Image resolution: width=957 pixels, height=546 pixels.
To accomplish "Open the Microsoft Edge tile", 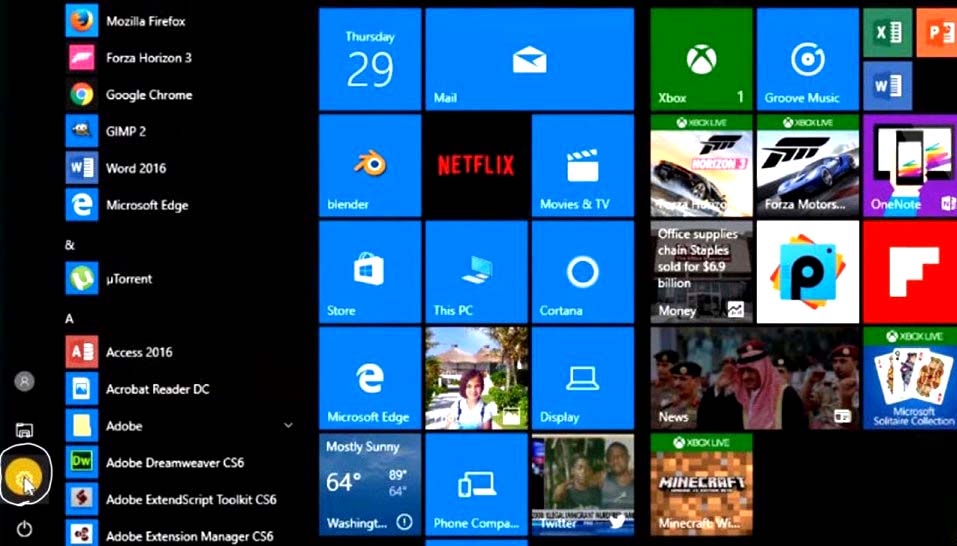I will tap(370, 378).
